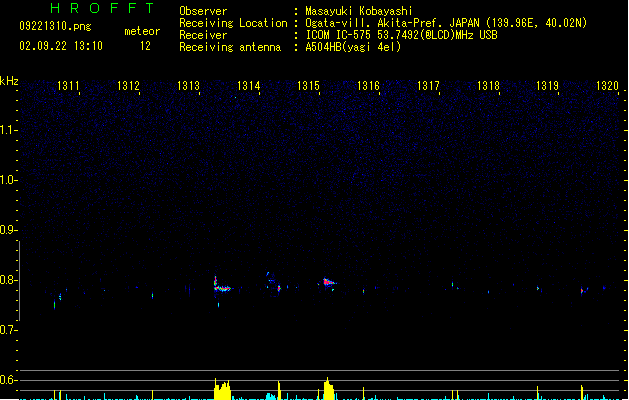Click the 1314 time axis marker
The image size is (629, 400).
click(x=248, y=86)
